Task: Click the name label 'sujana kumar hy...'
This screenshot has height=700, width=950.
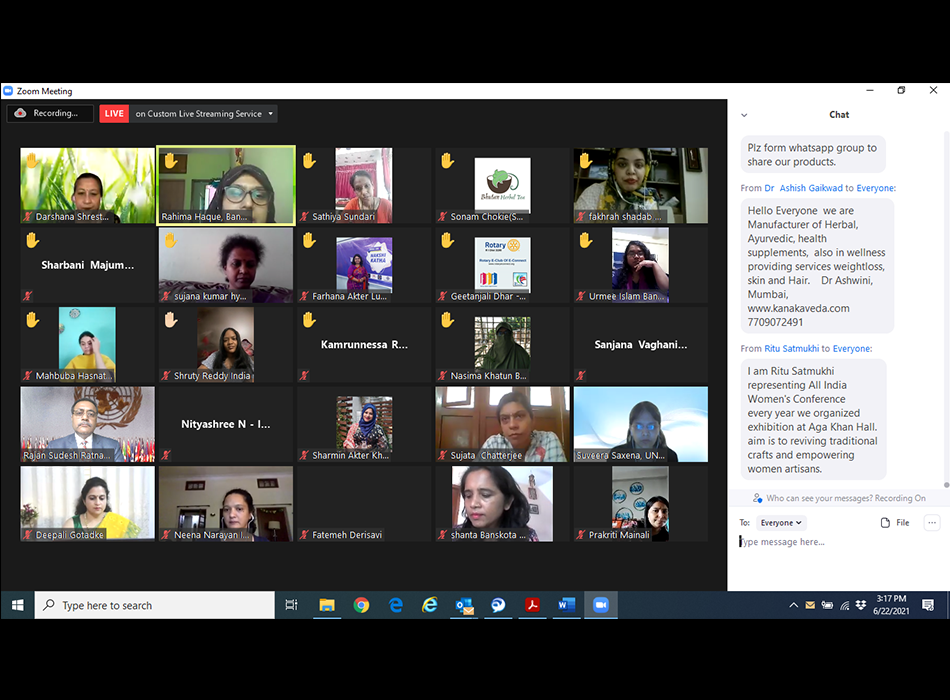Action: tap(210, 296)
